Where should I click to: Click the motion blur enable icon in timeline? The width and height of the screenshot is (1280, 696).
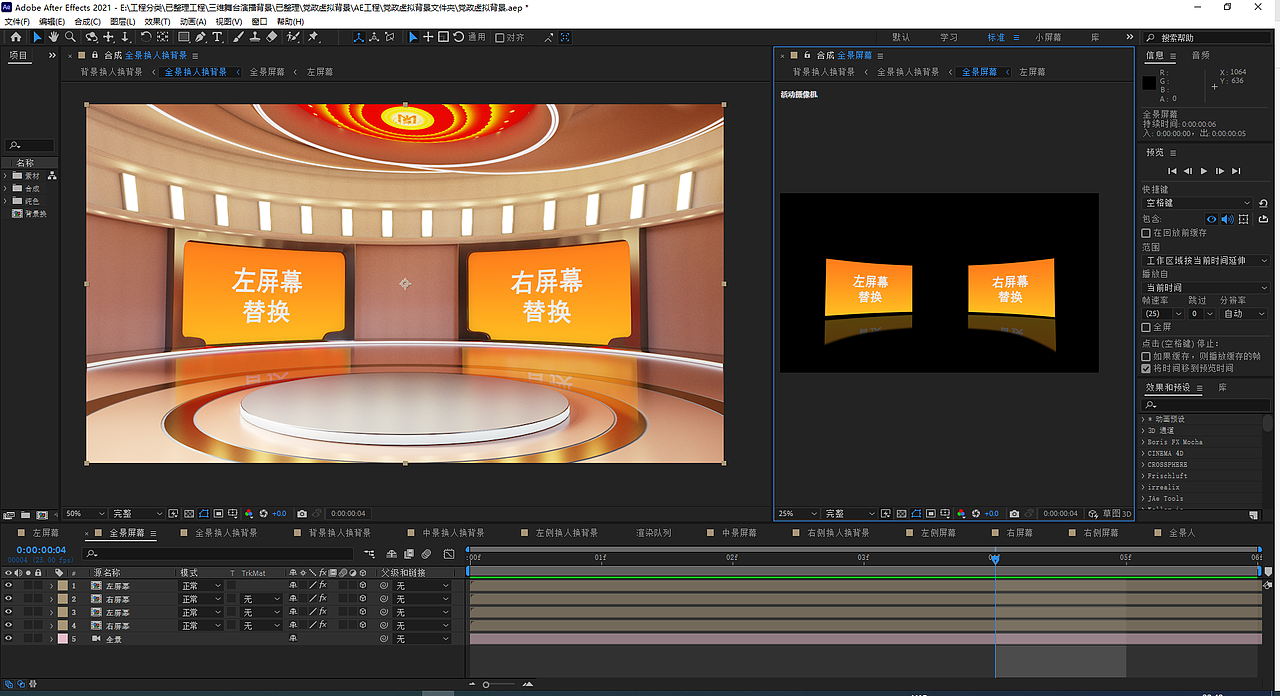[426, 553]
